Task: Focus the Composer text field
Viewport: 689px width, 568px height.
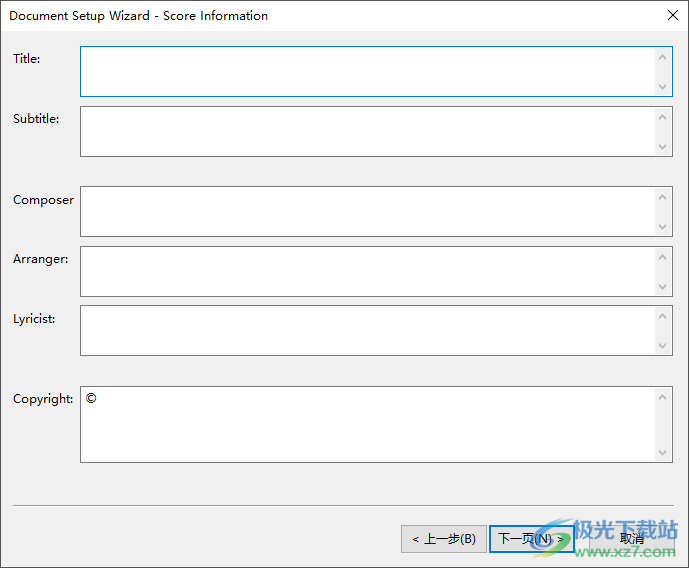Action: click(367, 211)
